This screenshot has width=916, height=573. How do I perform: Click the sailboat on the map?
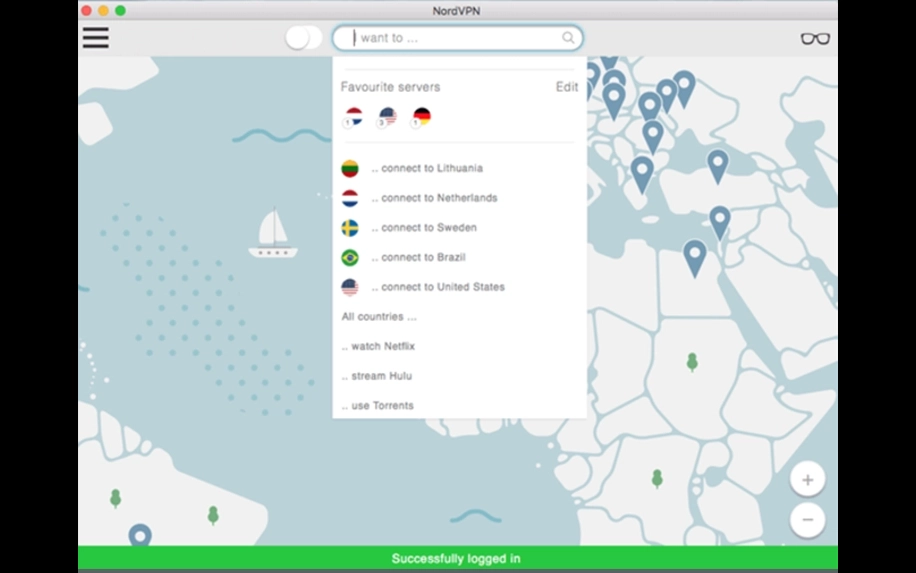273,232
